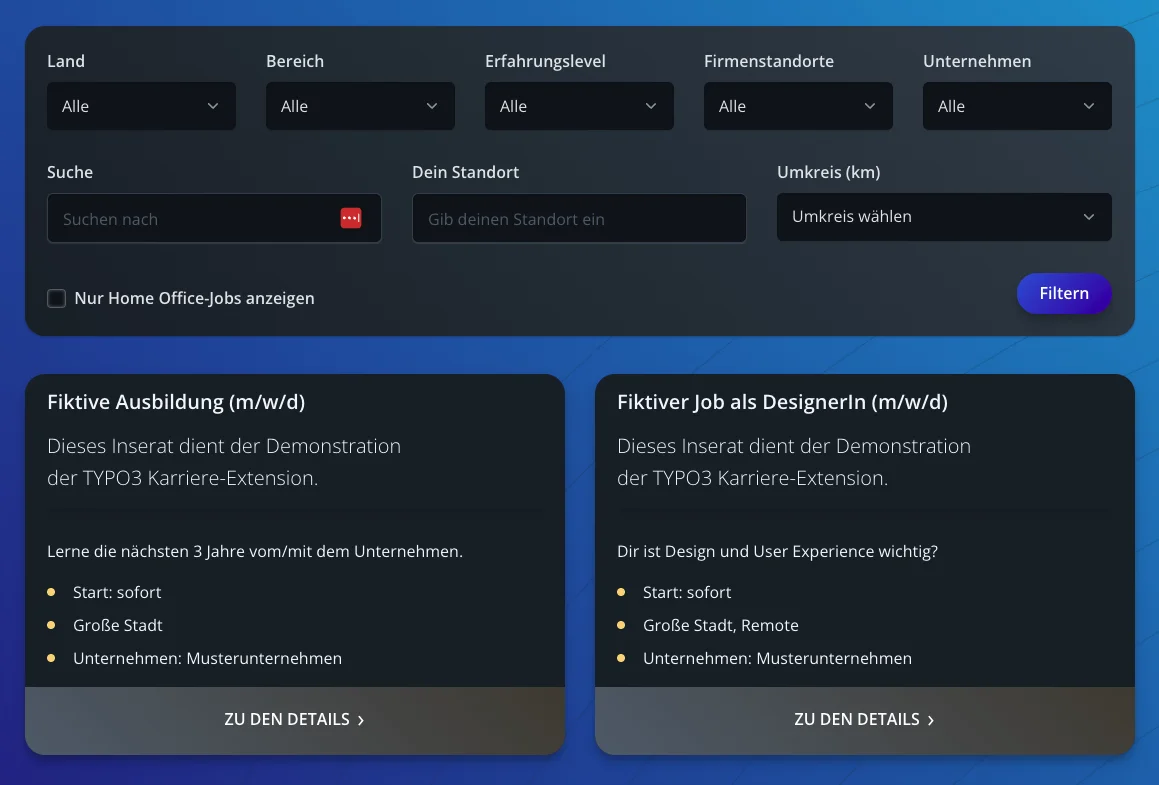This screenshot has height=785, width=1159.
Task: Open the Umkreis wählen dropdown
Action: (x=944, y=217)
